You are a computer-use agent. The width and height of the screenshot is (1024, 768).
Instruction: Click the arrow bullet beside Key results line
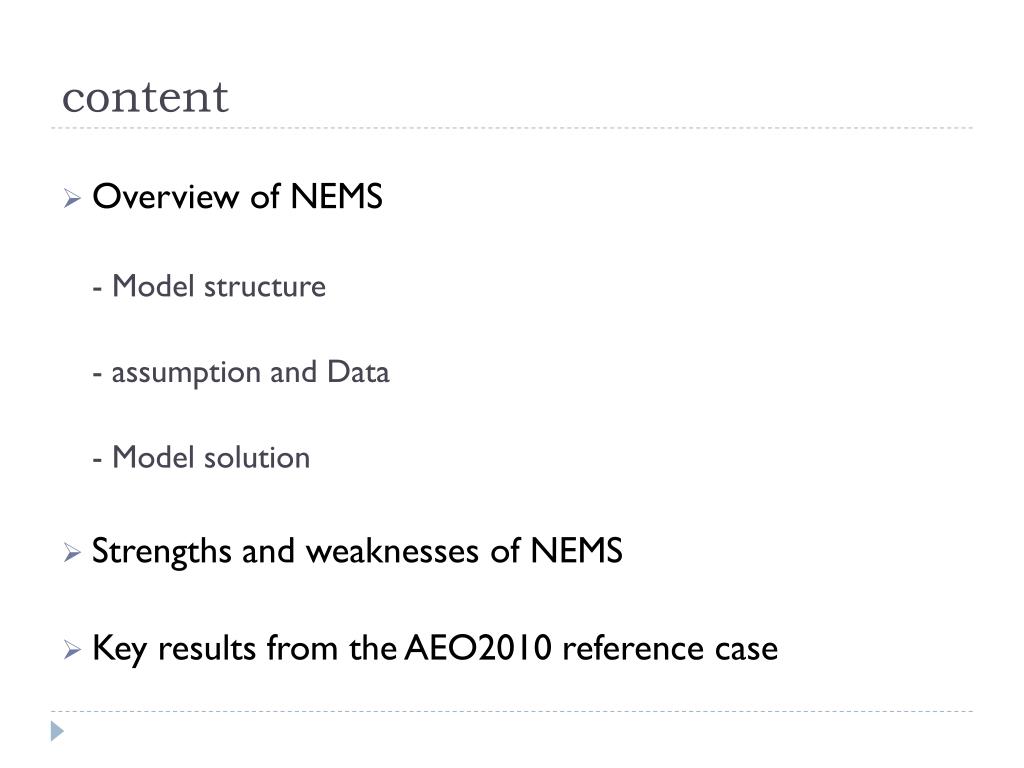click(x=72, y=650)
